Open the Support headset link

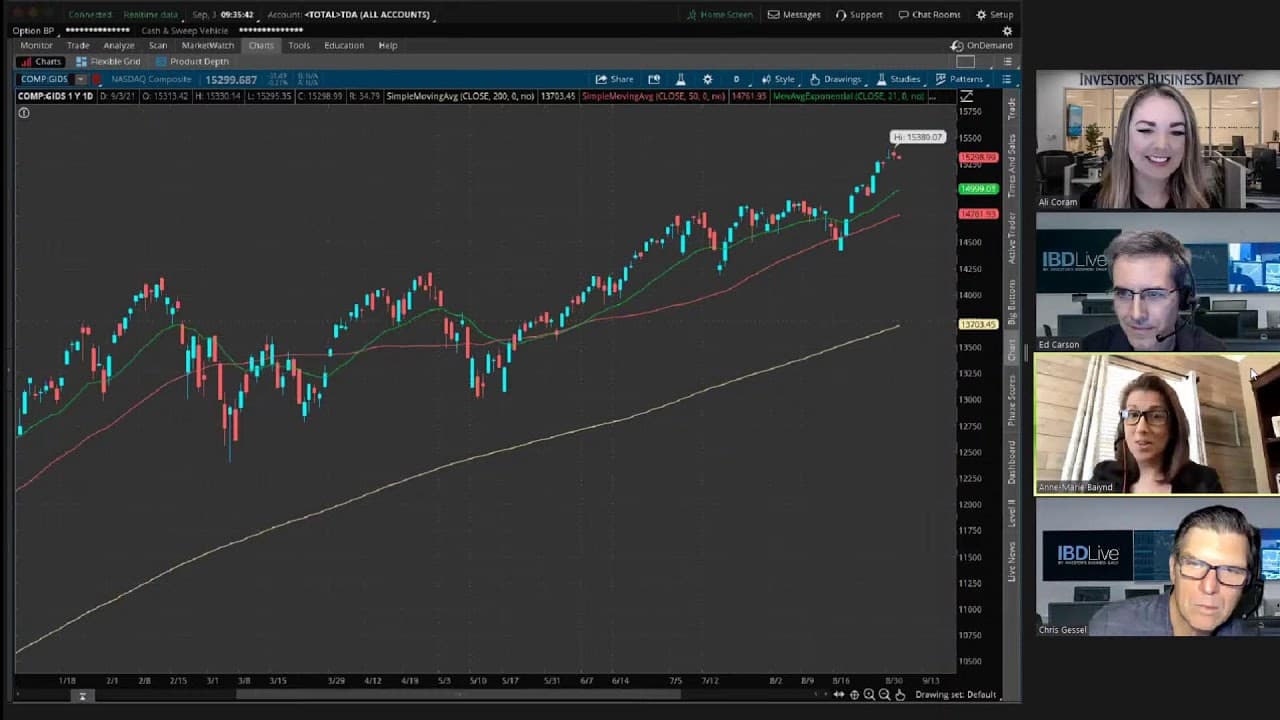(x=859, y=15)
